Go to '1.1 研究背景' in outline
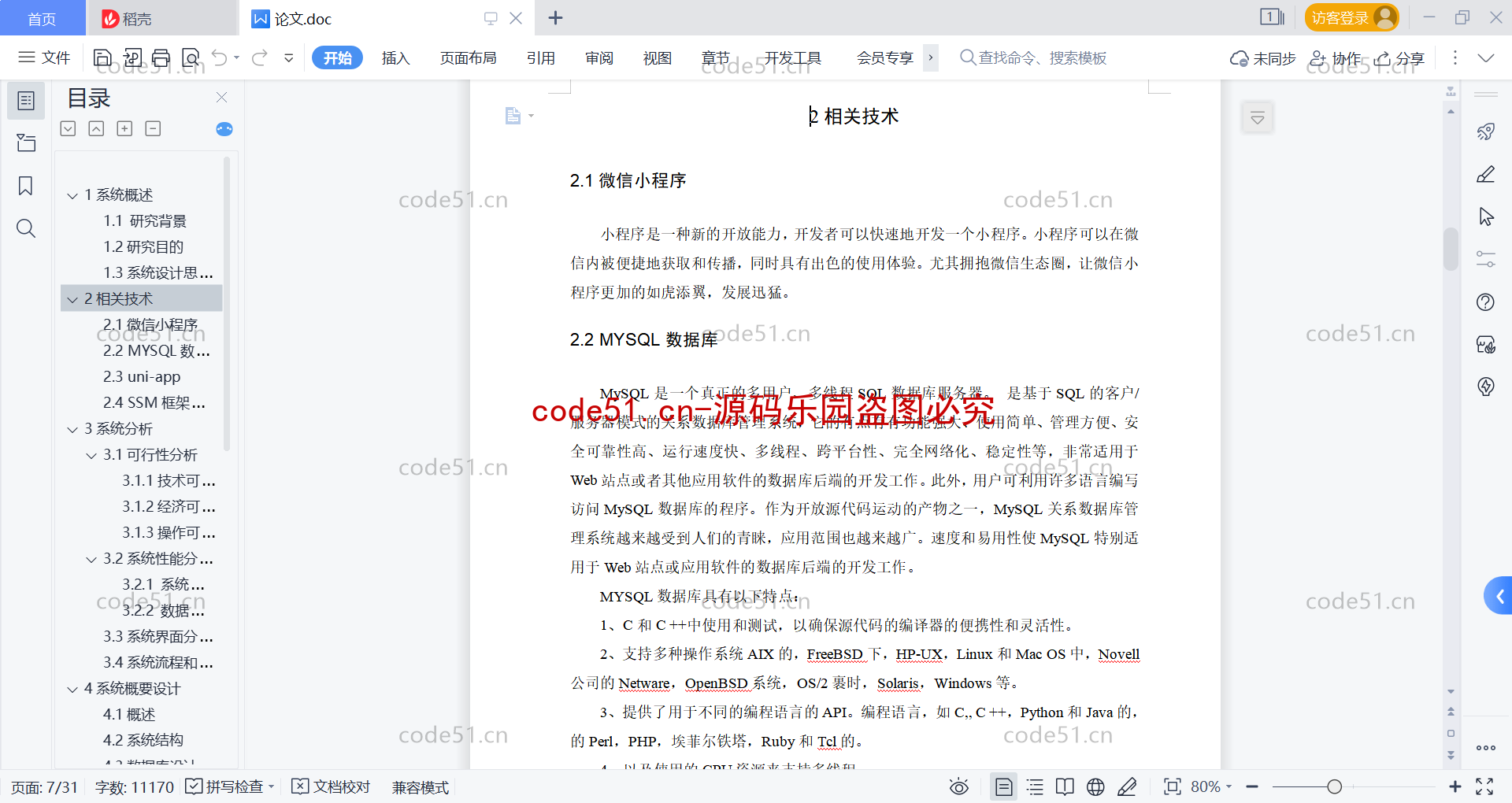The image size is (1512, 803). [x=145, y=221]
